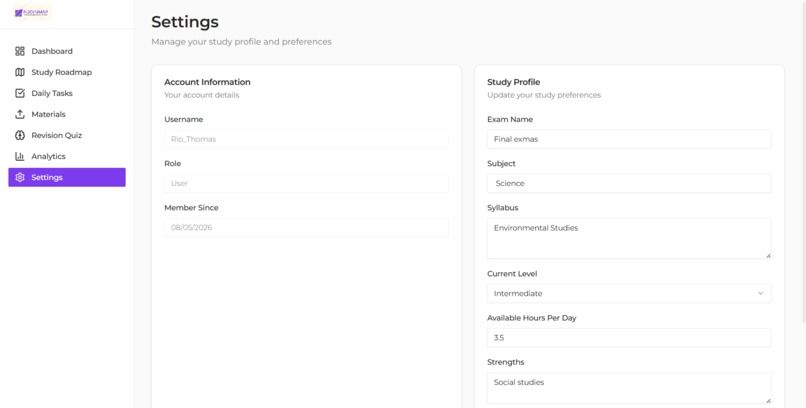Click the Analytics bar chart icon
Image resolution: width=806 pixels, height=408 pixels.
20,156
